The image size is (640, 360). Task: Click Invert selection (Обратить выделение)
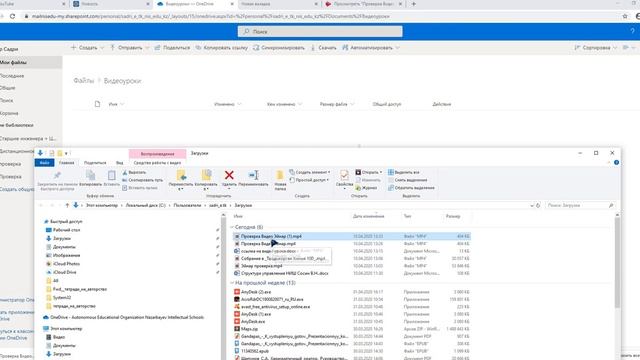coord(411,188)
